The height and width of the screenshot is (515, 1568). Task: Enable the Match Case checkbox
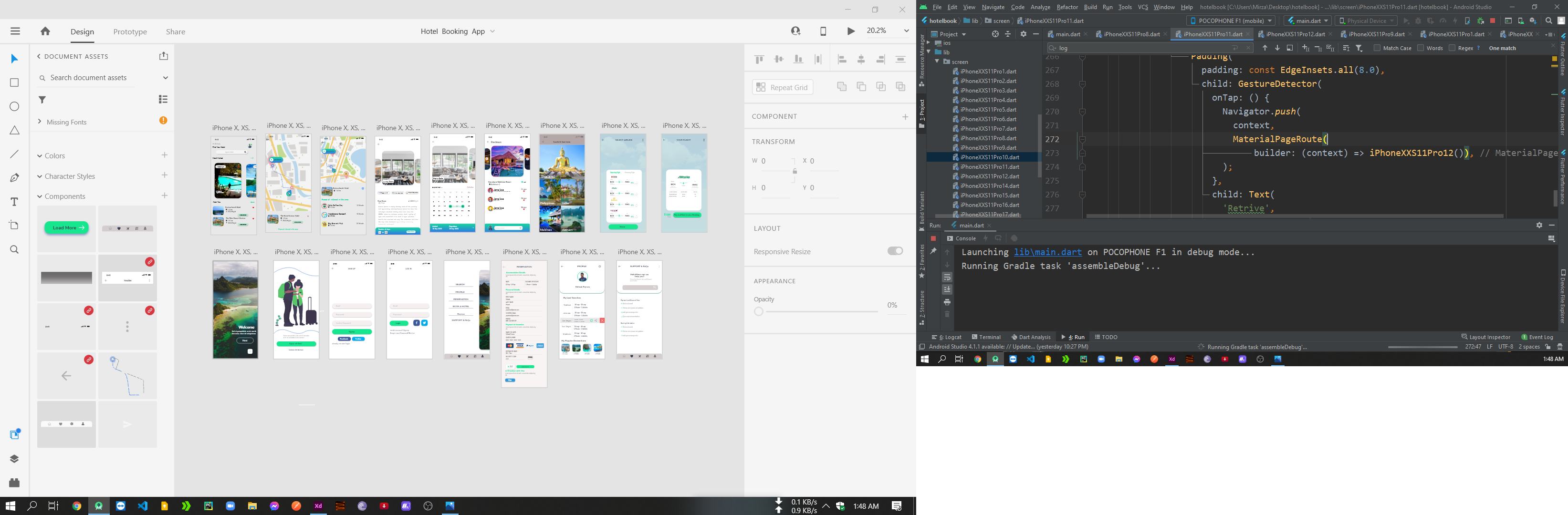[x=1377, y=48]
